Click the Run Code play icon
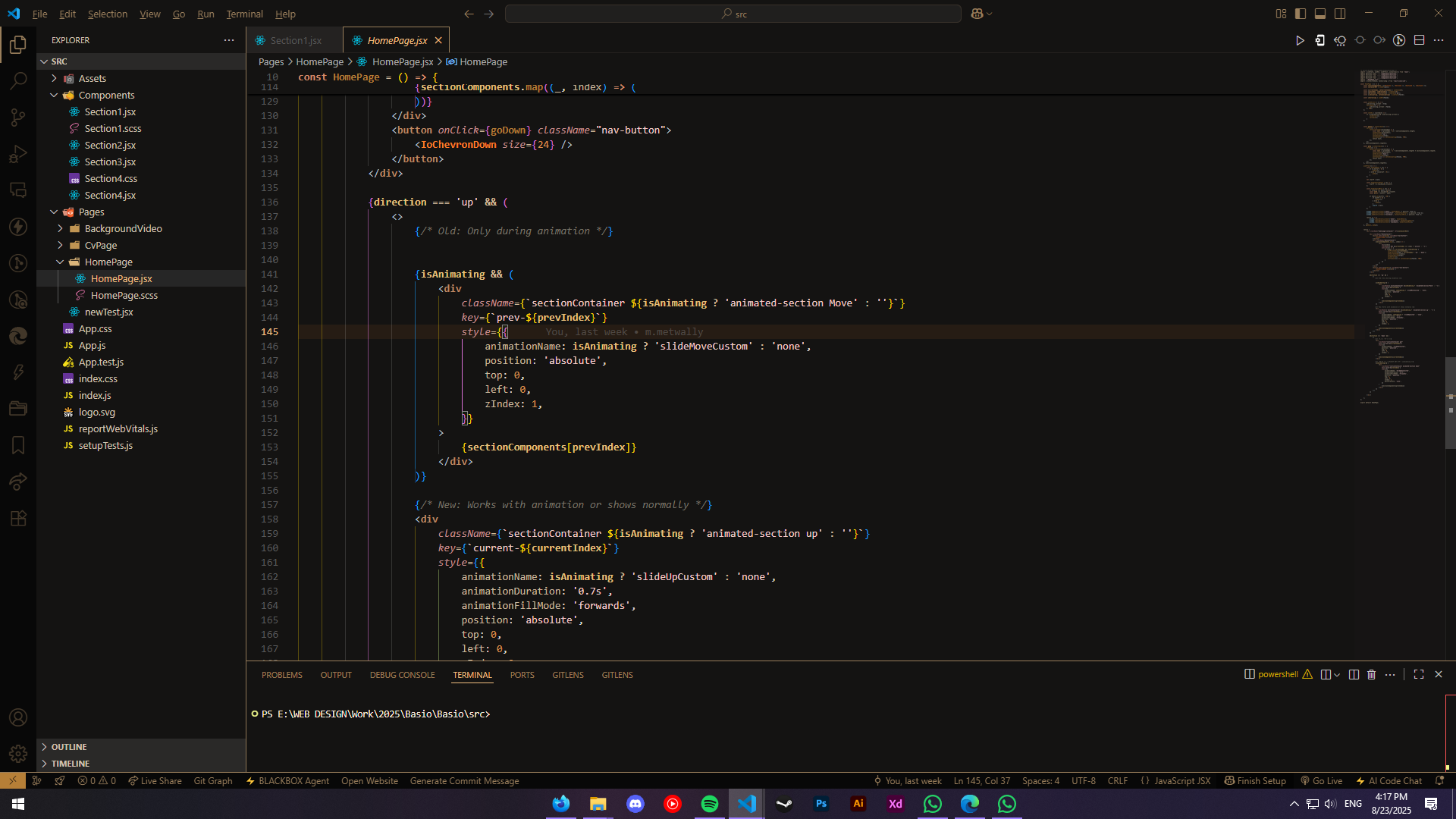Image resolution: width=1456 pixels, height=819 pixels. (1300, 40)
